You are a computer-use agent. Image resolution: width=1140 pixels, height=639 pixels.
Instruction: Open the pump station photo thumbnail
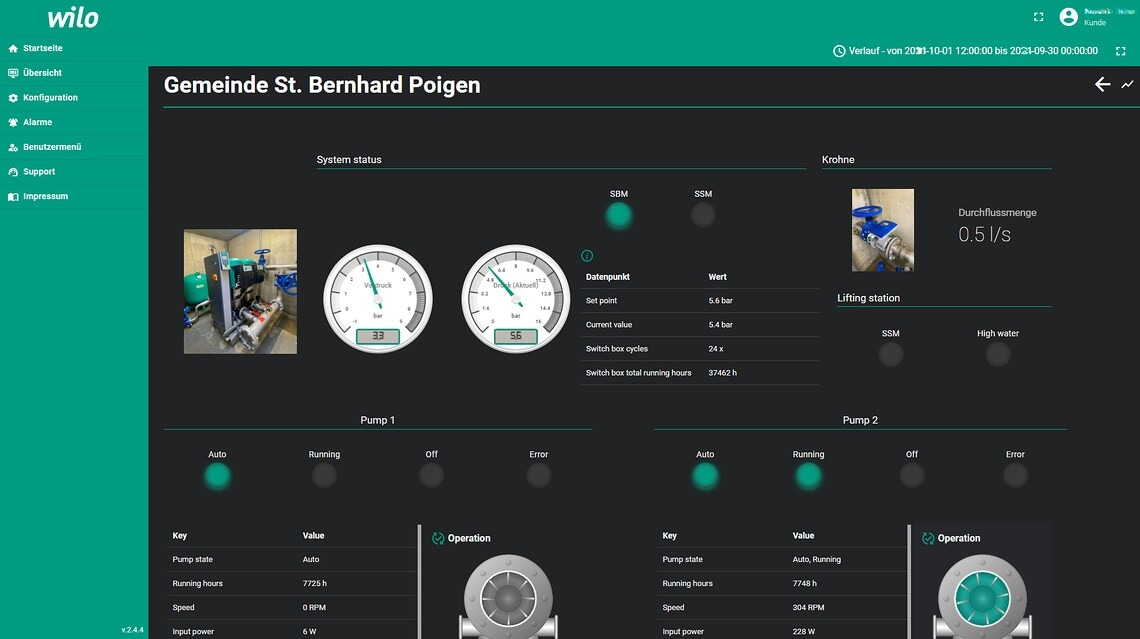pyautogui.click(x=240, y=291)
